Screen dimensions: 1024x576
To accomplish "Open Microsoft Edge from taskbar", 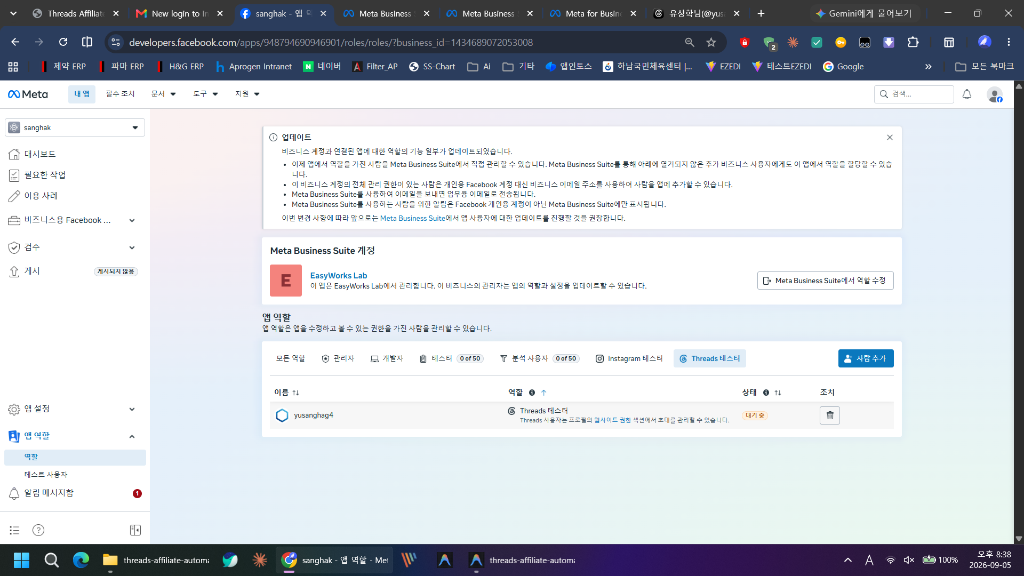I will (x=81, y=560).
